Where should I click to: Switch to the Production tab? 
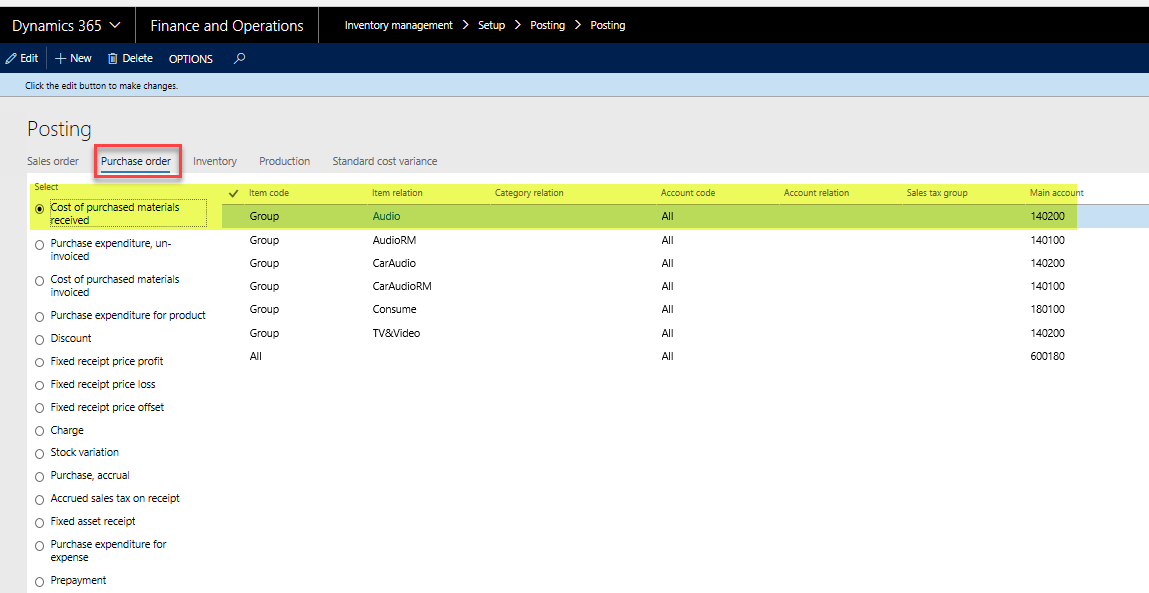pyautogui.click(x=284, y=161)
